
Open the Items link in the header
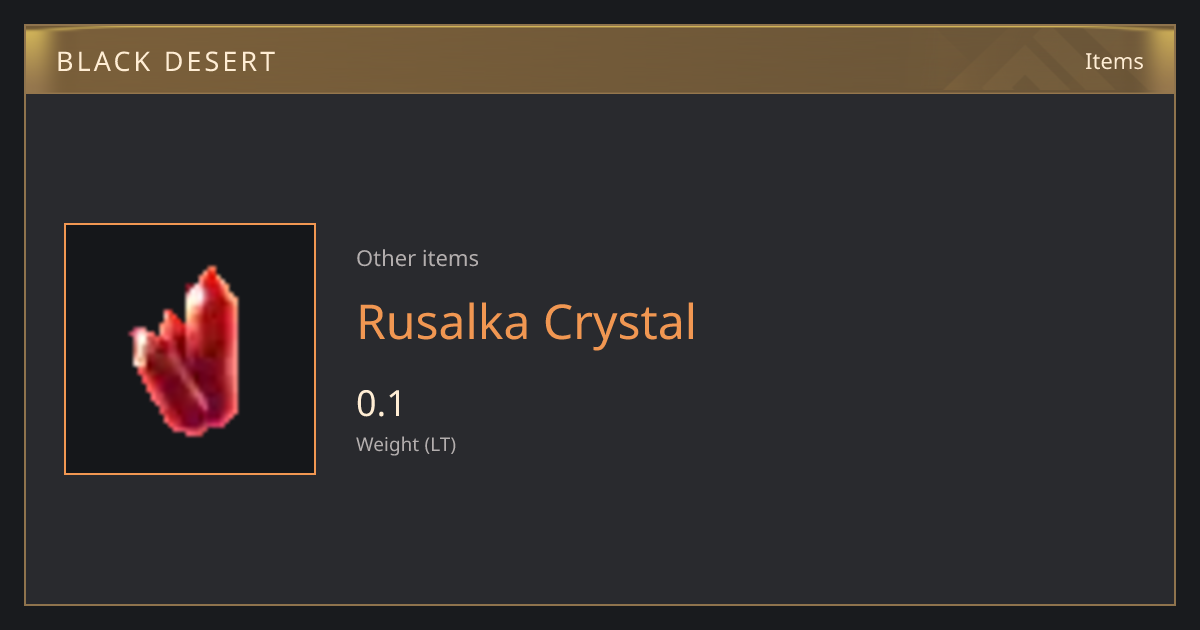(1114, 61)
